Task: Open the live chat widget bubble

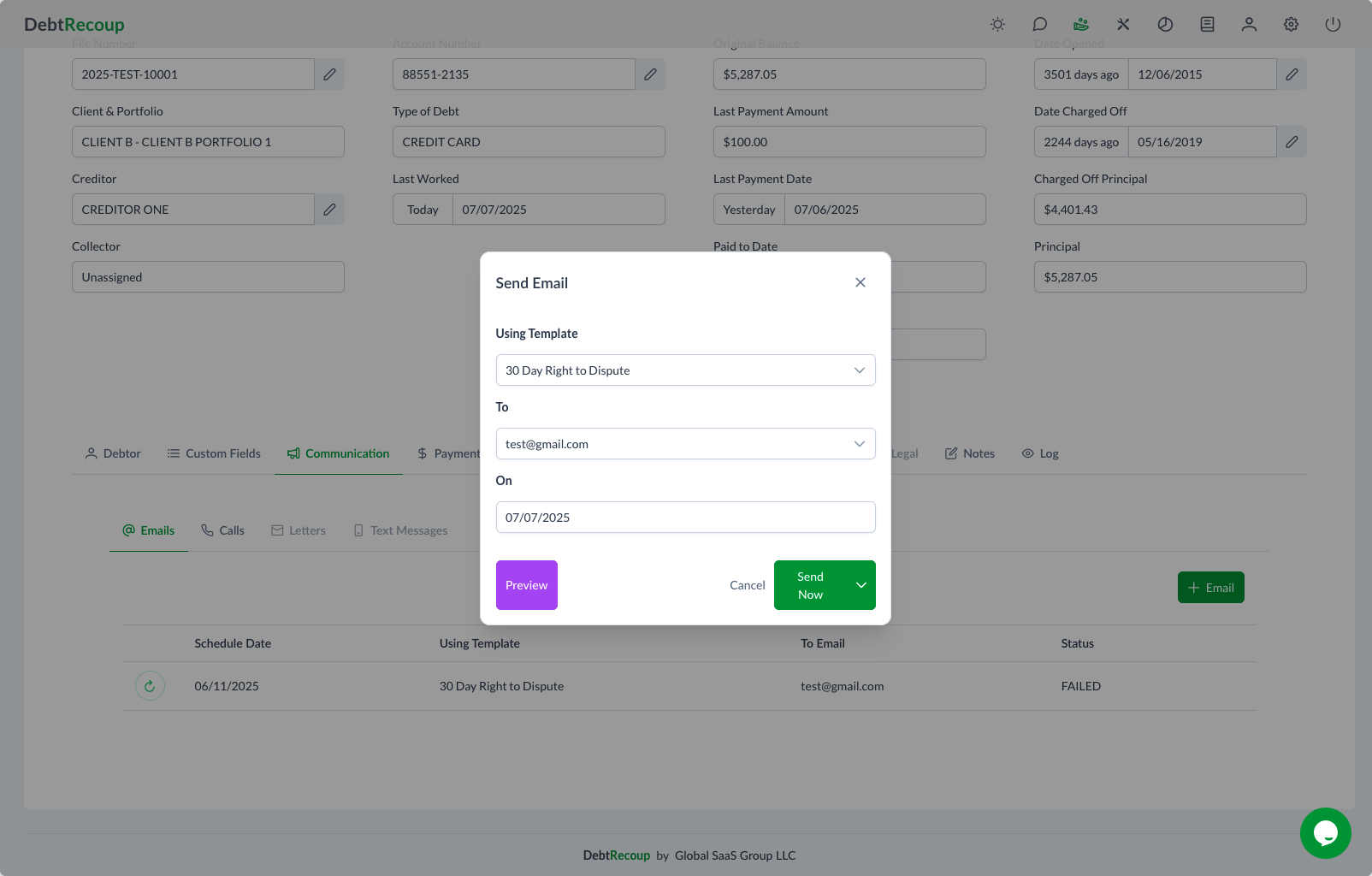Action: [x=1325, y=833]
